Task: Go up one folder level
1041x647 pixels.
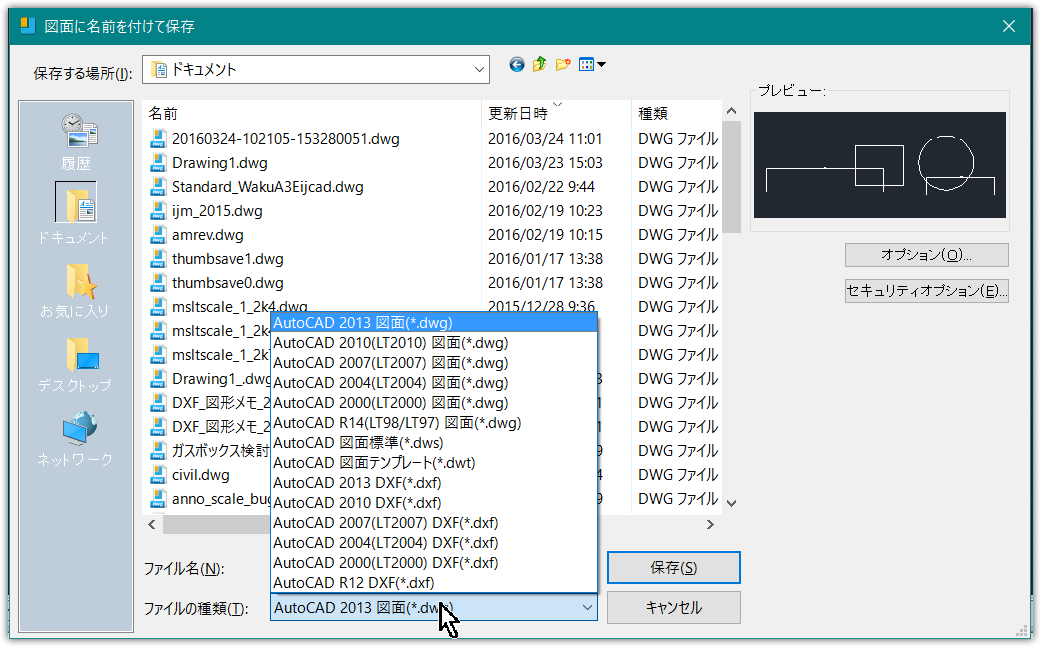Action: tap(539, 64)
